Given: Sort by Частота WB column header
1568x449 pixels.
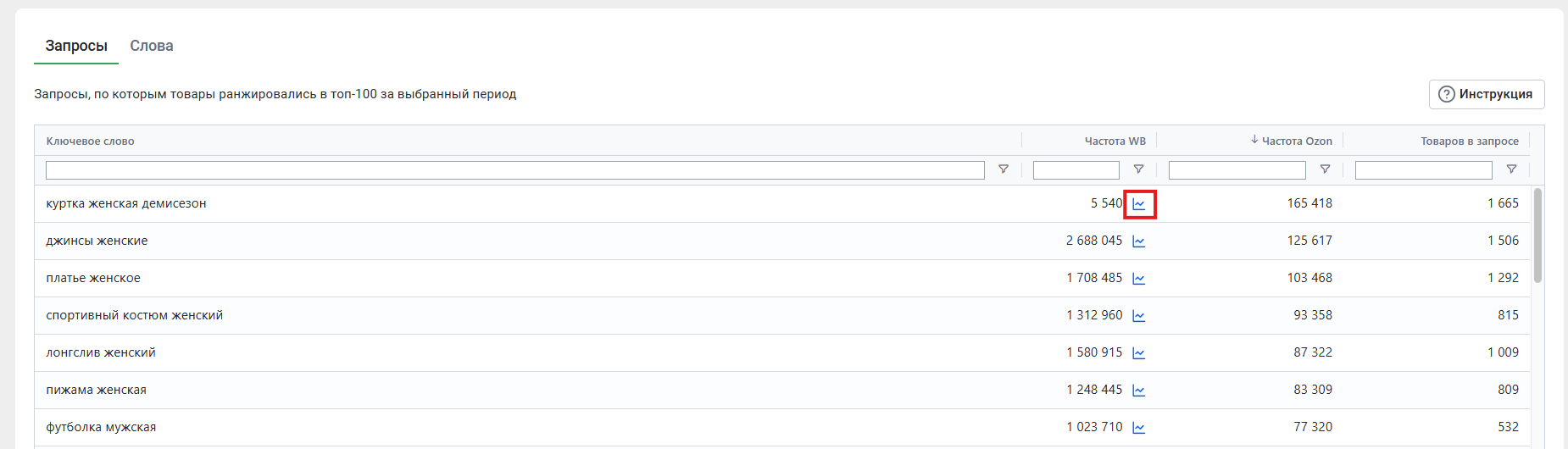Looking at the screenshot, I should [x=1115, y=141].
